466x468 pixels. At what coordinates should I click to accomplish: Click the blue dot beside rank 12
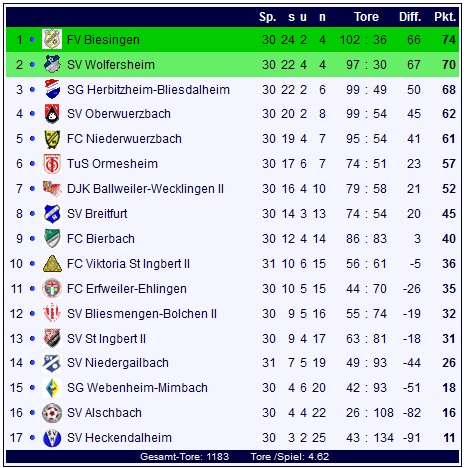(x=32, y=314)
